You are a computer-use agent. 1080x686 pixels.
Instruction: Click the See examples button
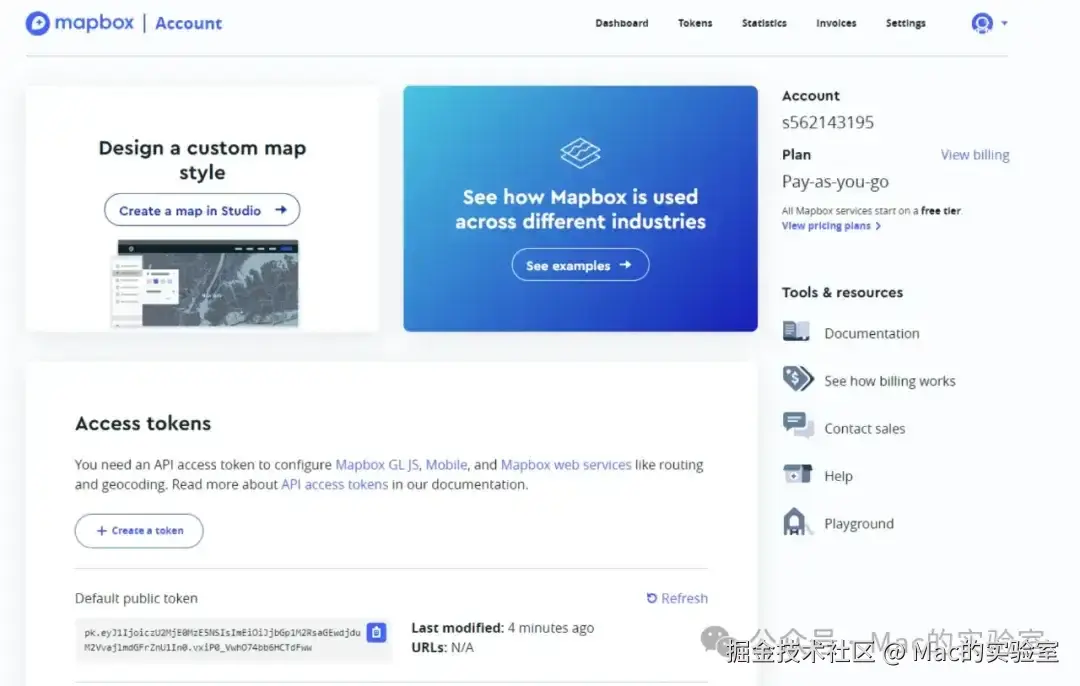[580, 265]
